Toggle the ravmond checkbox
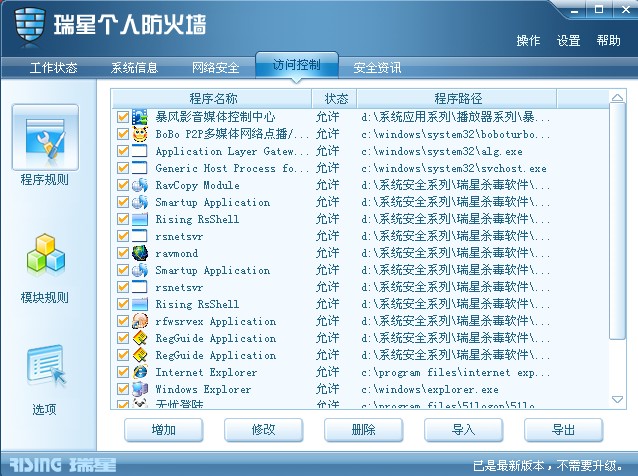 coord(122,253)
